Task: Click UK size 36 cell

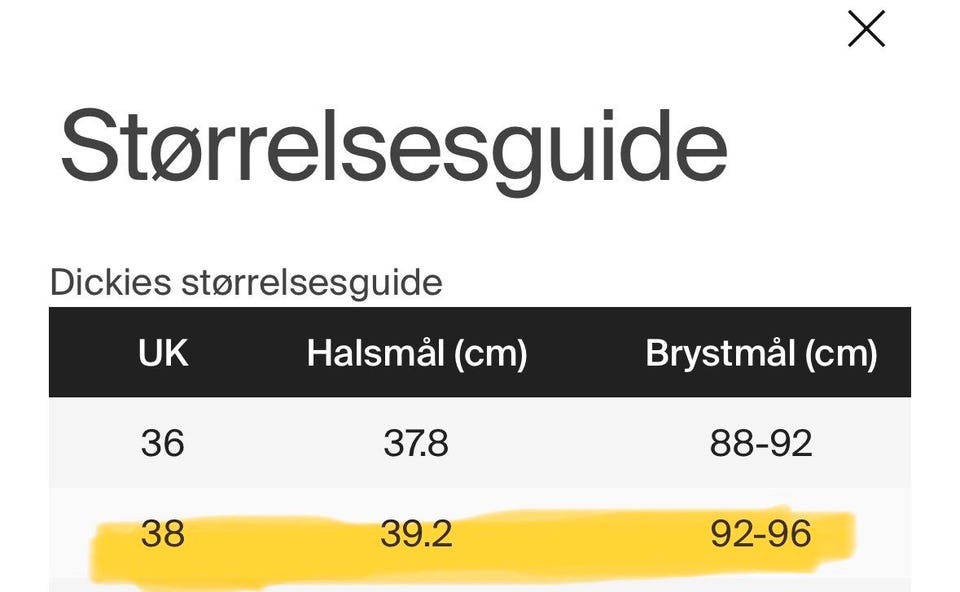Action: click(162, 442)
